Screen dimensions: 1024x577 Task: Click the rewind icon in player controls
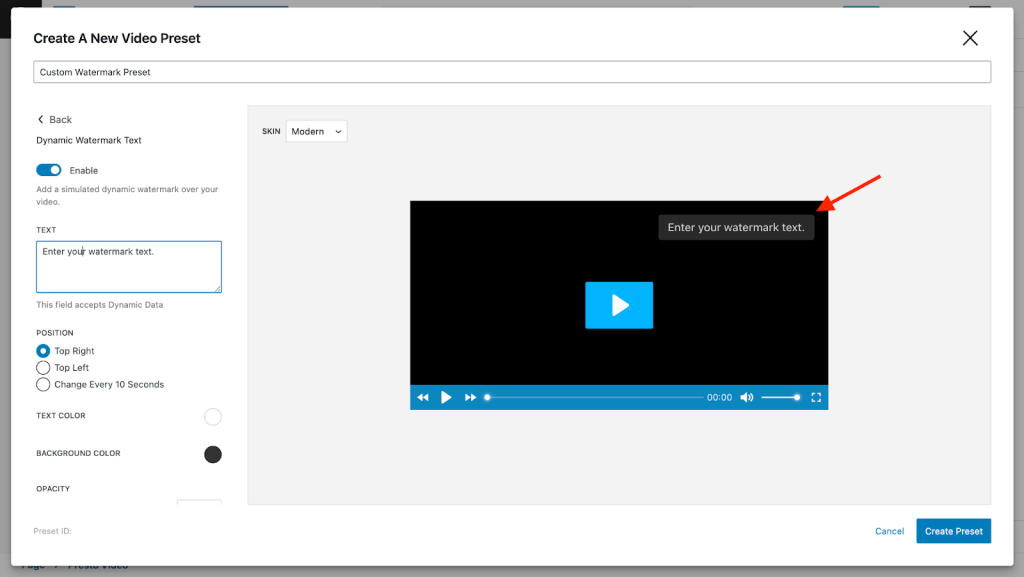click(423, 398)
